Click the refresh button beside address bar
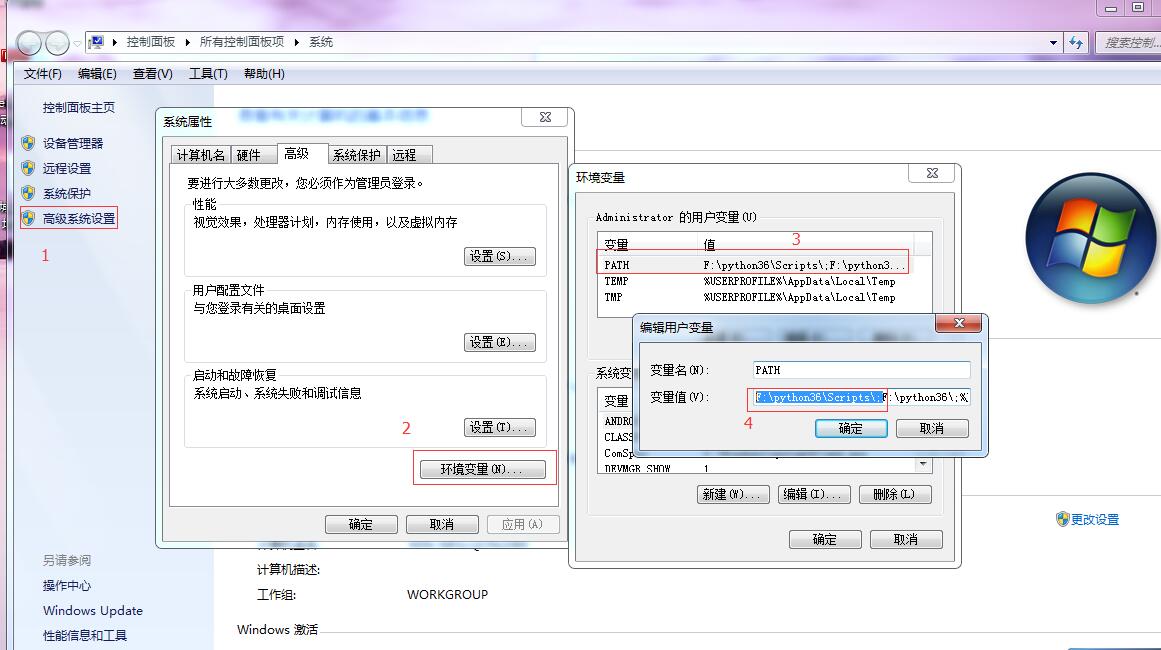The image size is (1161, 650). [1076, 42]
